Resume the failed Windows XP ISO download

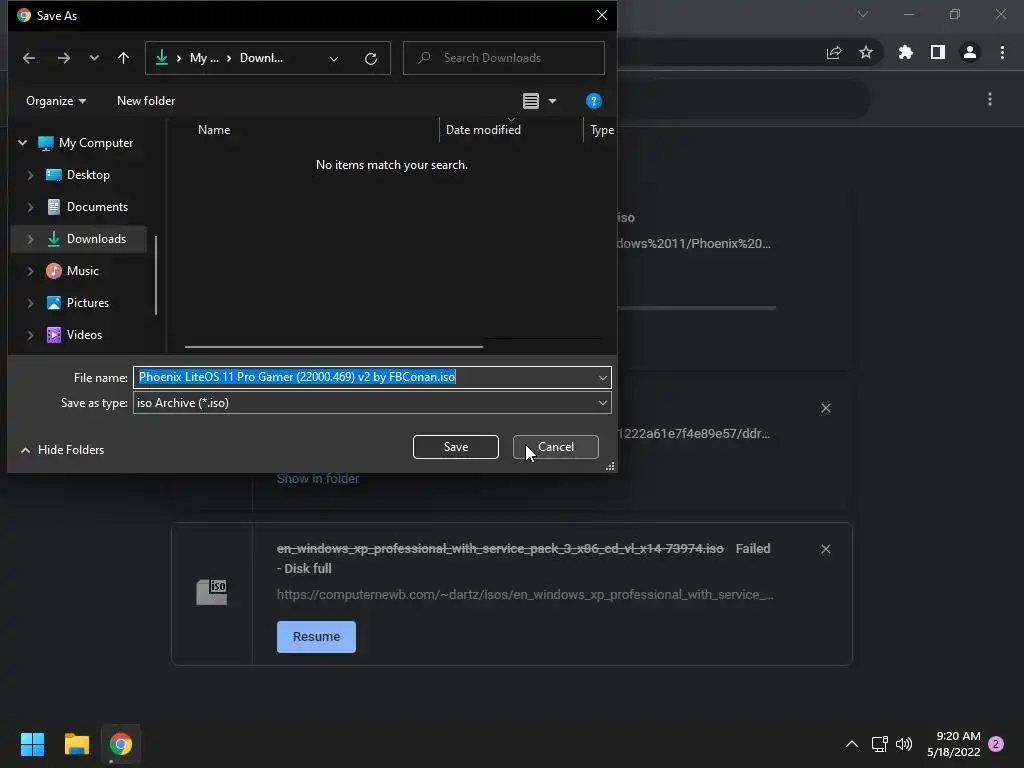point(316,637)
